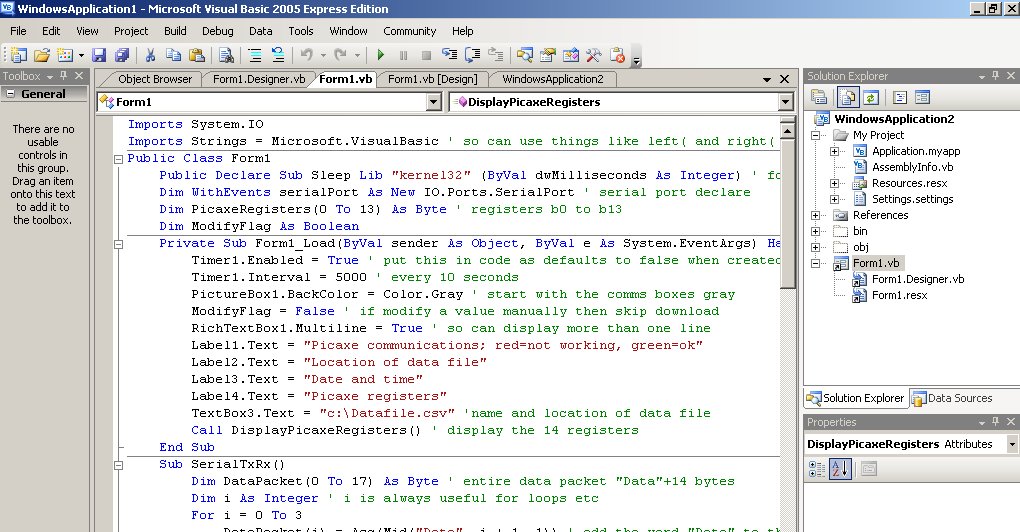Collapse the Form1_Load sub code region
This screenshot has height=532, width=1020.
point(118,244)
